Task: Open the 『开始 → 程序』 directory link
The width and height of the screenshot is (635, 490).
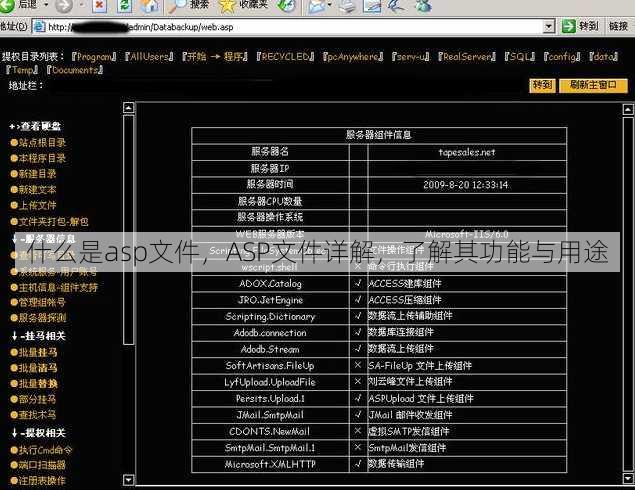Action: (x=215, y=56)
